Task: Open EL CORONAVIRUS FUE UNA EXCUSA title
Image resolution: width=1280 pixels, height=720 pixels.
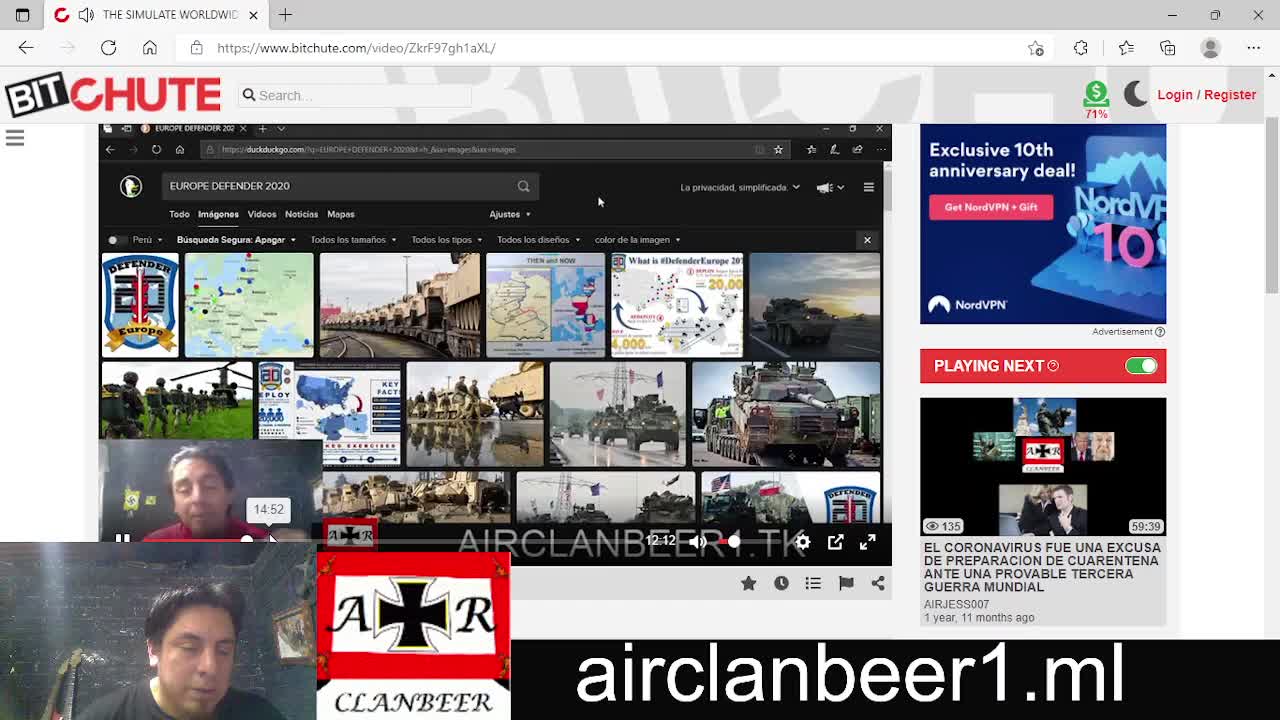Action: pyautogui.click(x=1042, y=567)
